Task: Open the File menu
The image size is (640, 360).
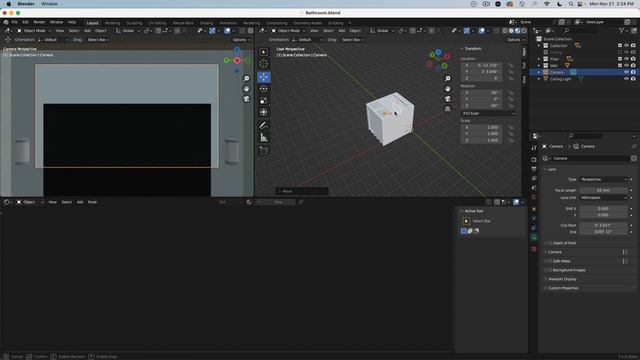Action: 14,22
